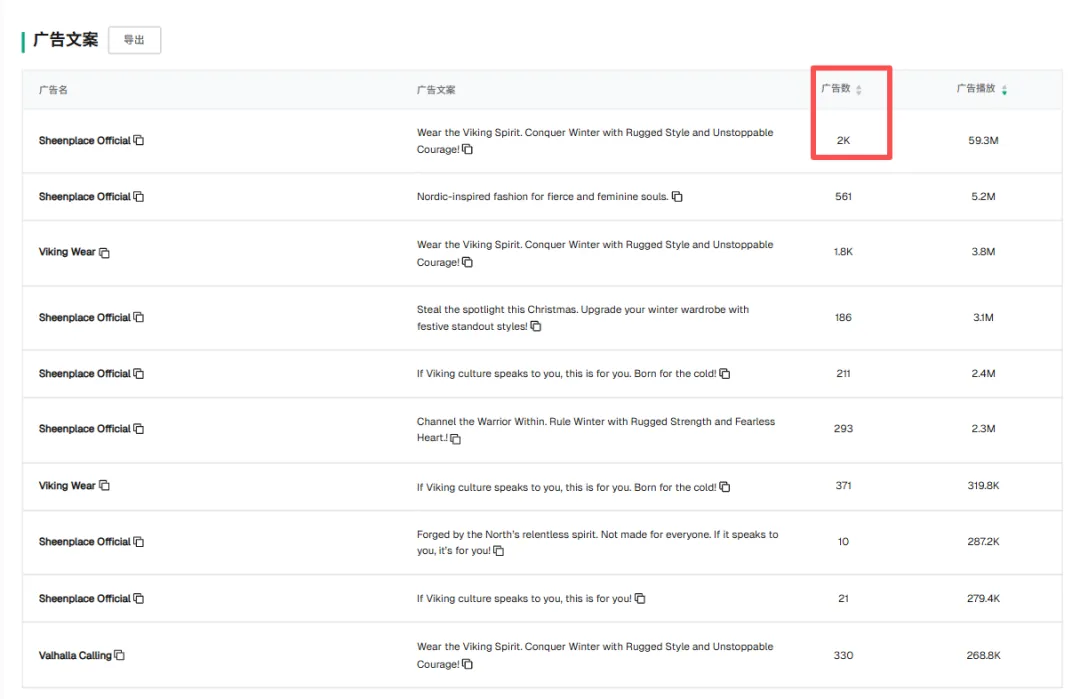
Task: Copy ad text in the 21-ads row
Action: (x=640, y=599)
